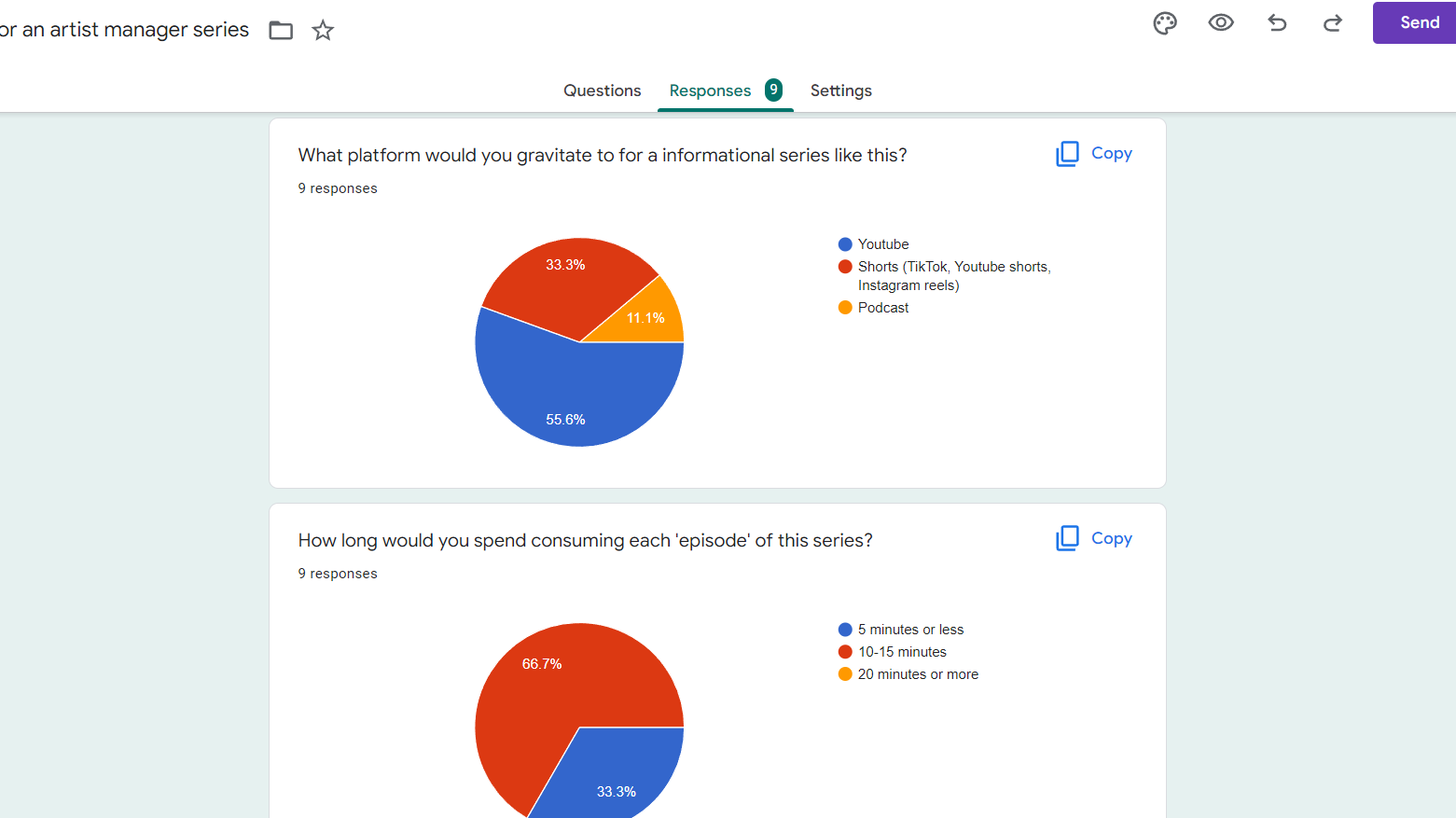This screenshot has width=1456, height=818.
Task: Click the undo arrow icon
Action: click(x=1277, y=23)
